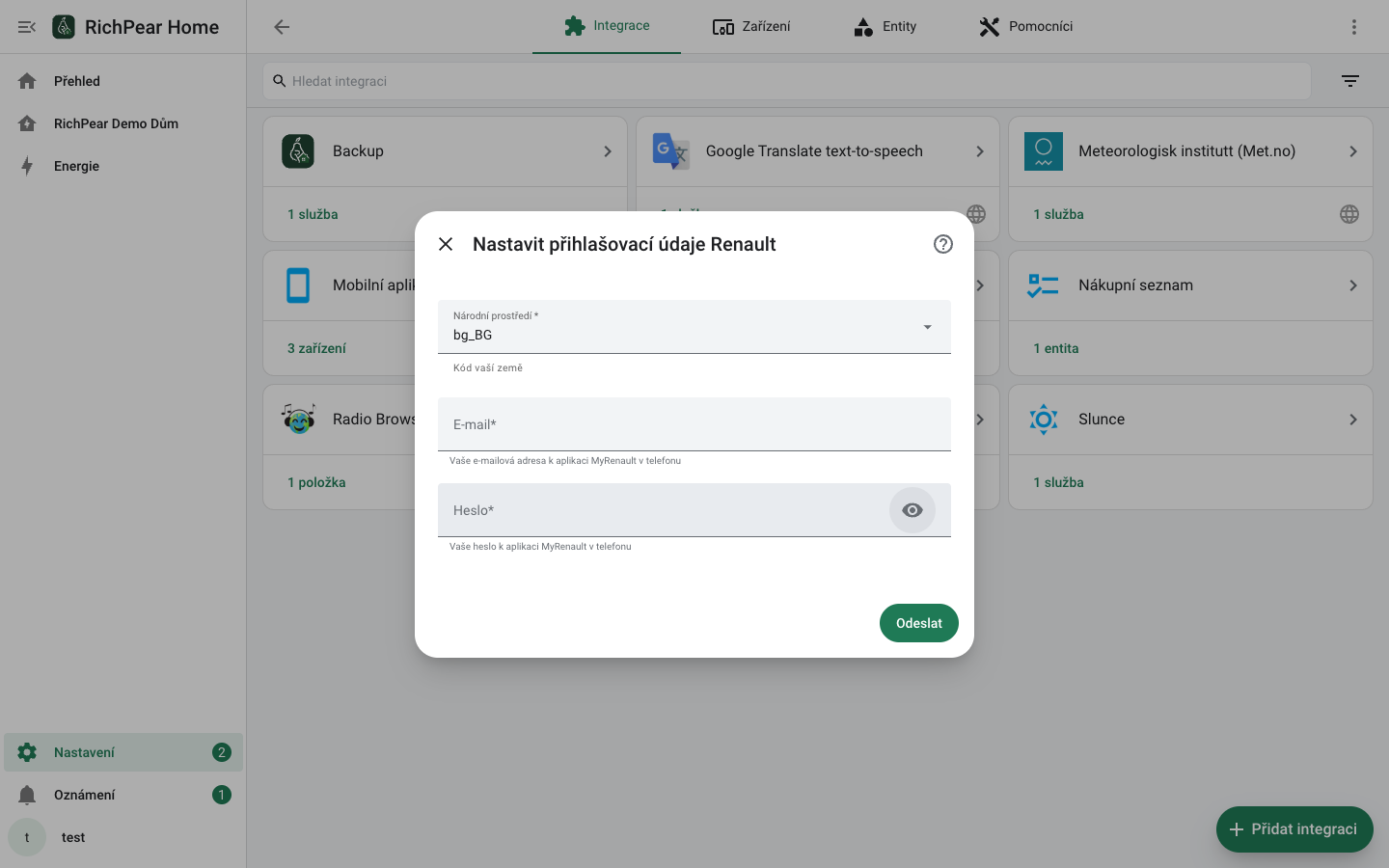
Task: Click the Slunce card title
Action: click(1102, 420)
